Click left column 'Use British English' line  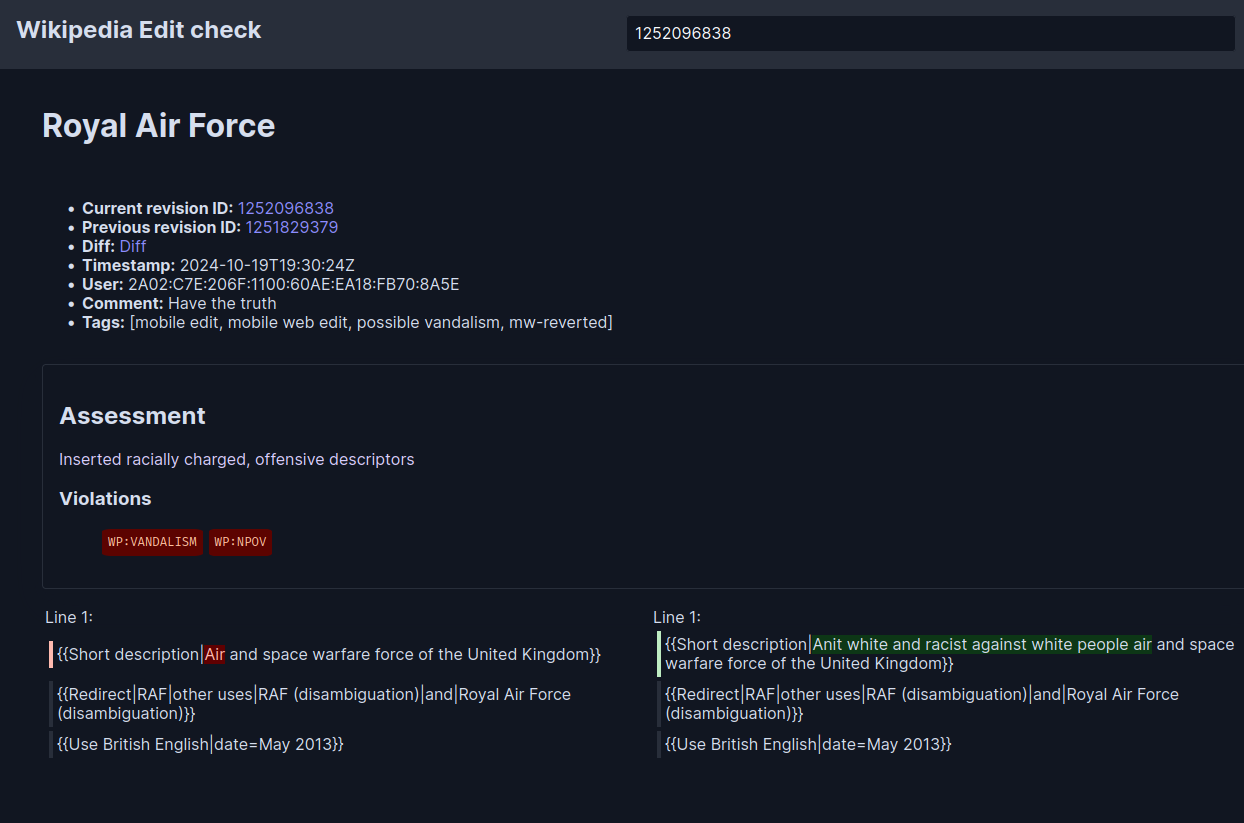point(200,744)
